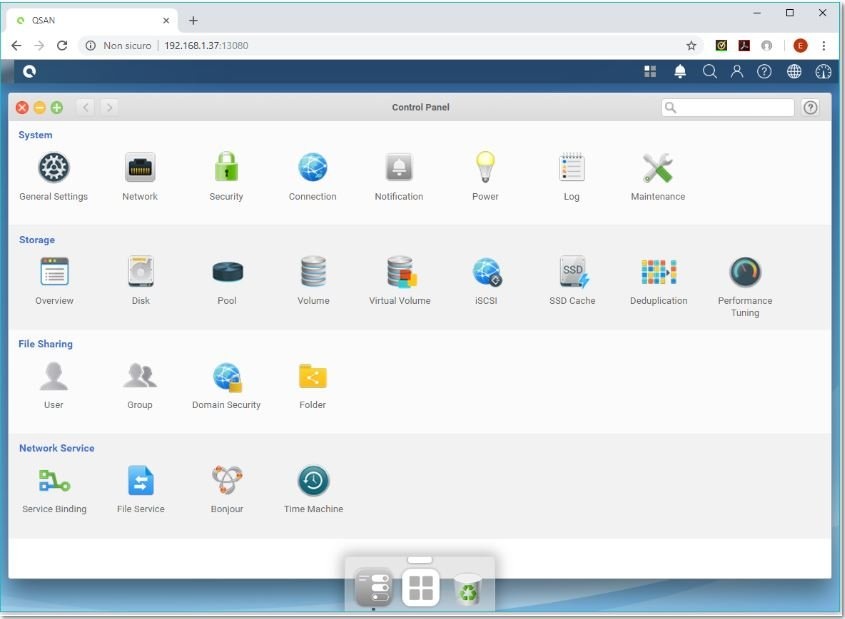Open the Virtual Volume icon
This screenshot has height=619, width=845.
400,272
